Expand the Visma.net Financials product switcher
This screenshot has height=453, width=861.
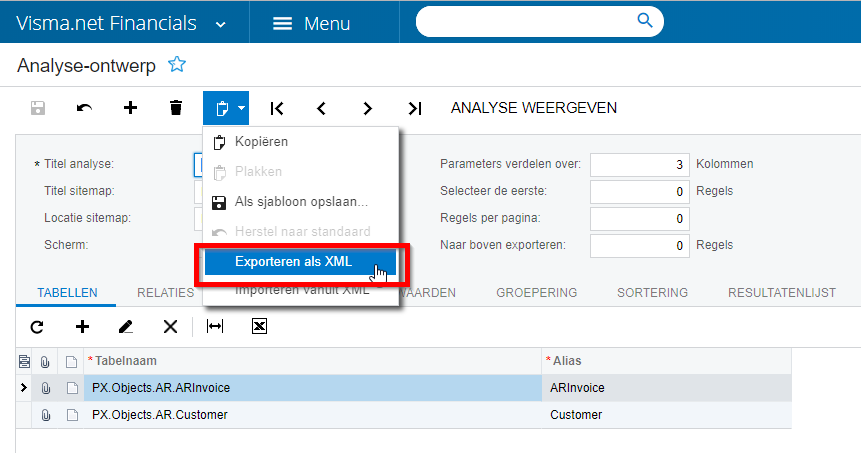tap(221, 23)
